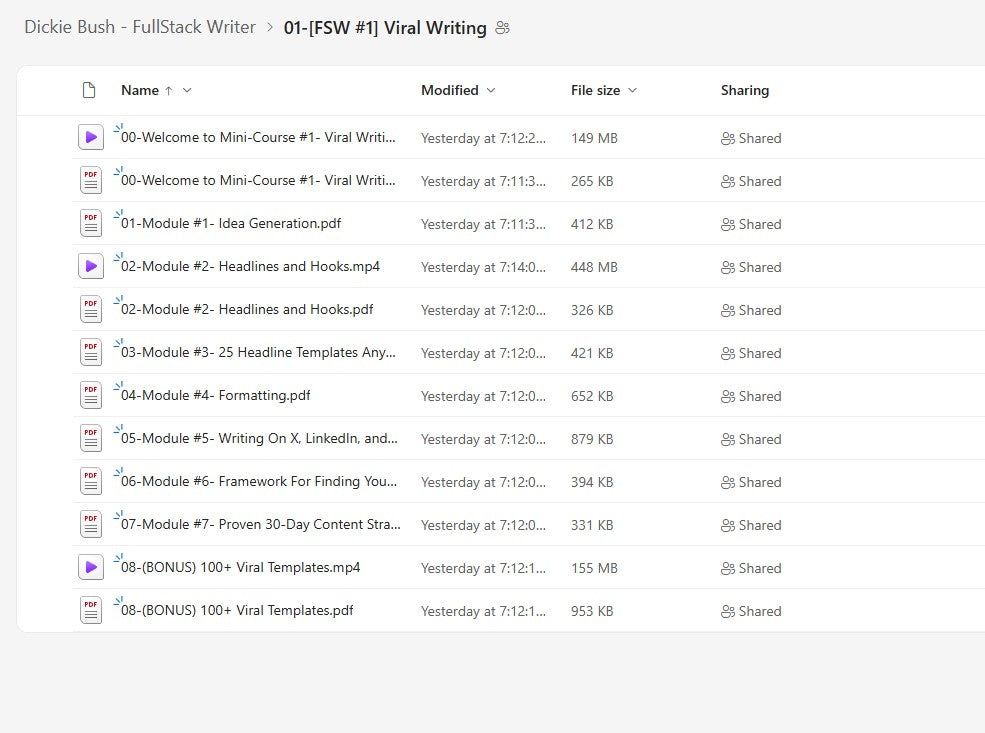Open 05-Module #5- Writing On X, LinkedIn file
This screenshot has width=985, height=733.
point(259,438)
